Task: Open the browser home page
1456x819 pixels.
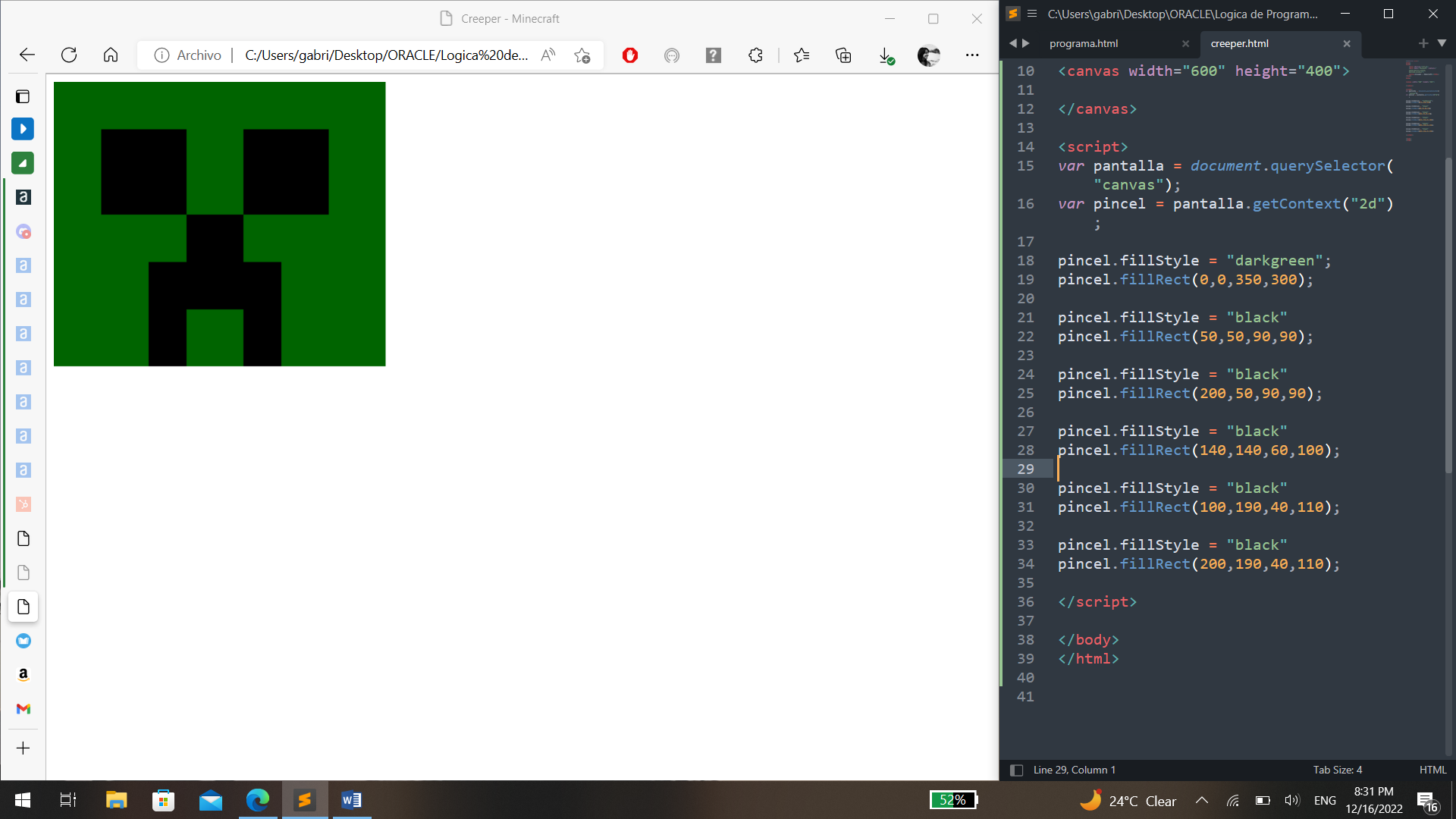Action: point(111,55)
